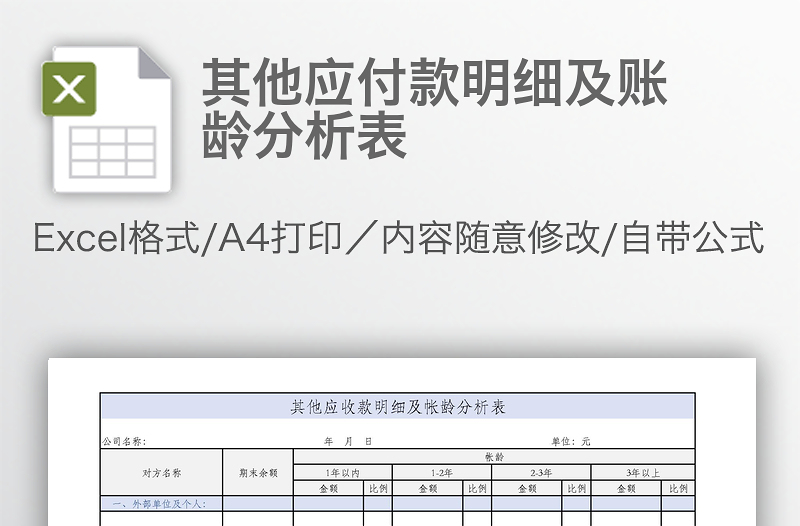Click 比例 under 2-3年
This screenshot has width=800, height=526.
click(577, 489)
